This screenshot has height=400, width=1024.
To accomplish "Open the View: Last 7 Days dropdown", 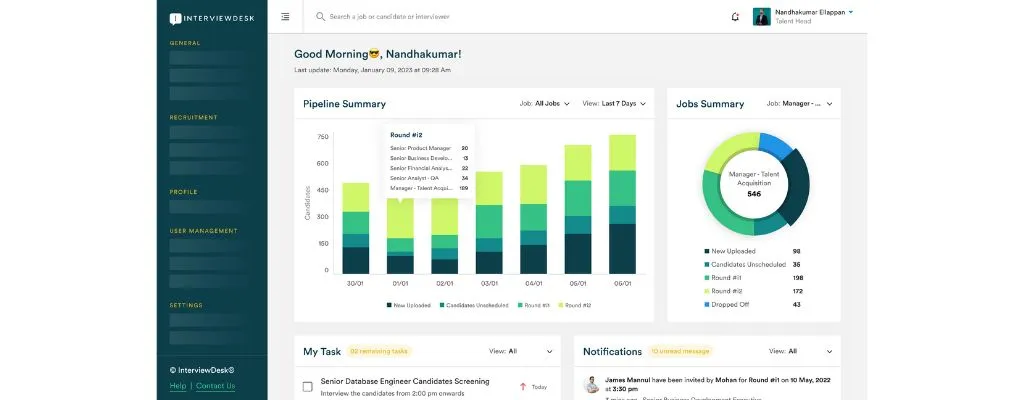I will tap(613, 103).
